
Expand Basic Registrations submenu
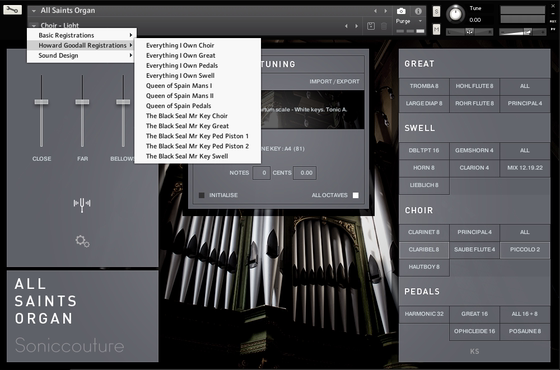pos(82,35)
